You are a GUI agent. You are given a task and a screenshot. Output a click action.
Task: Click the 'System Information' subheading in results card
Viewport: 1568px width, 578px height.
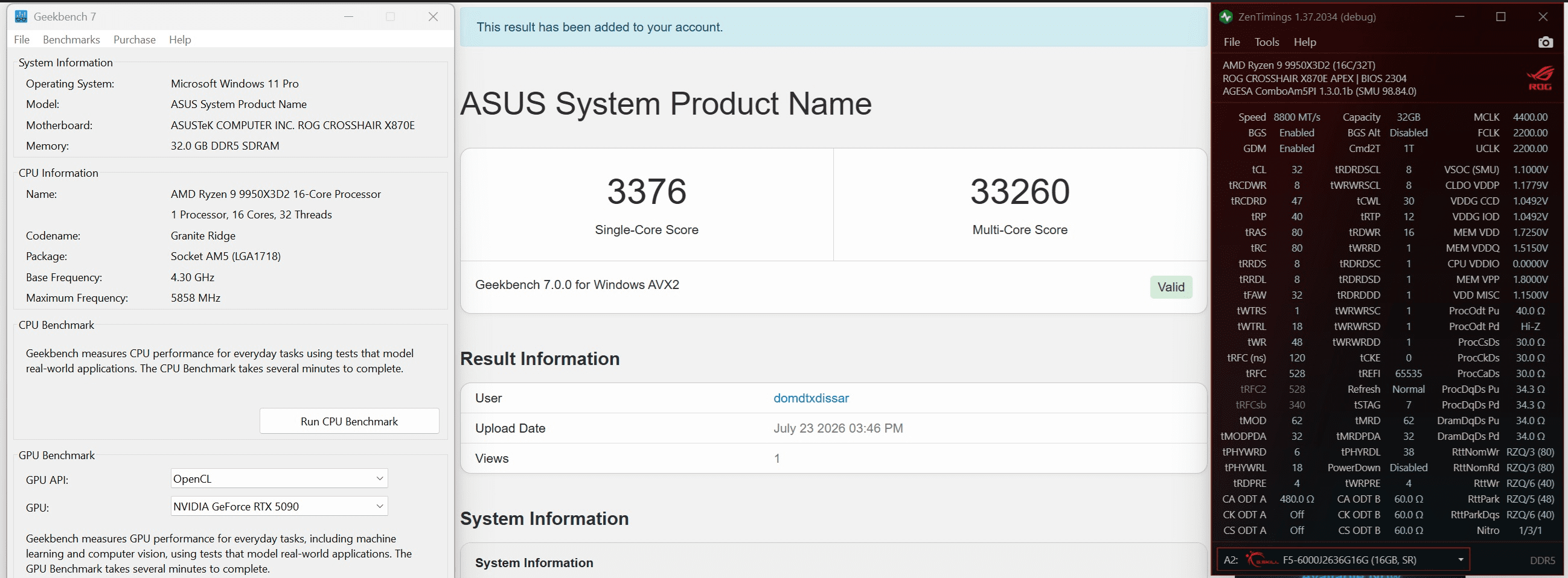(x=534, y=563)
